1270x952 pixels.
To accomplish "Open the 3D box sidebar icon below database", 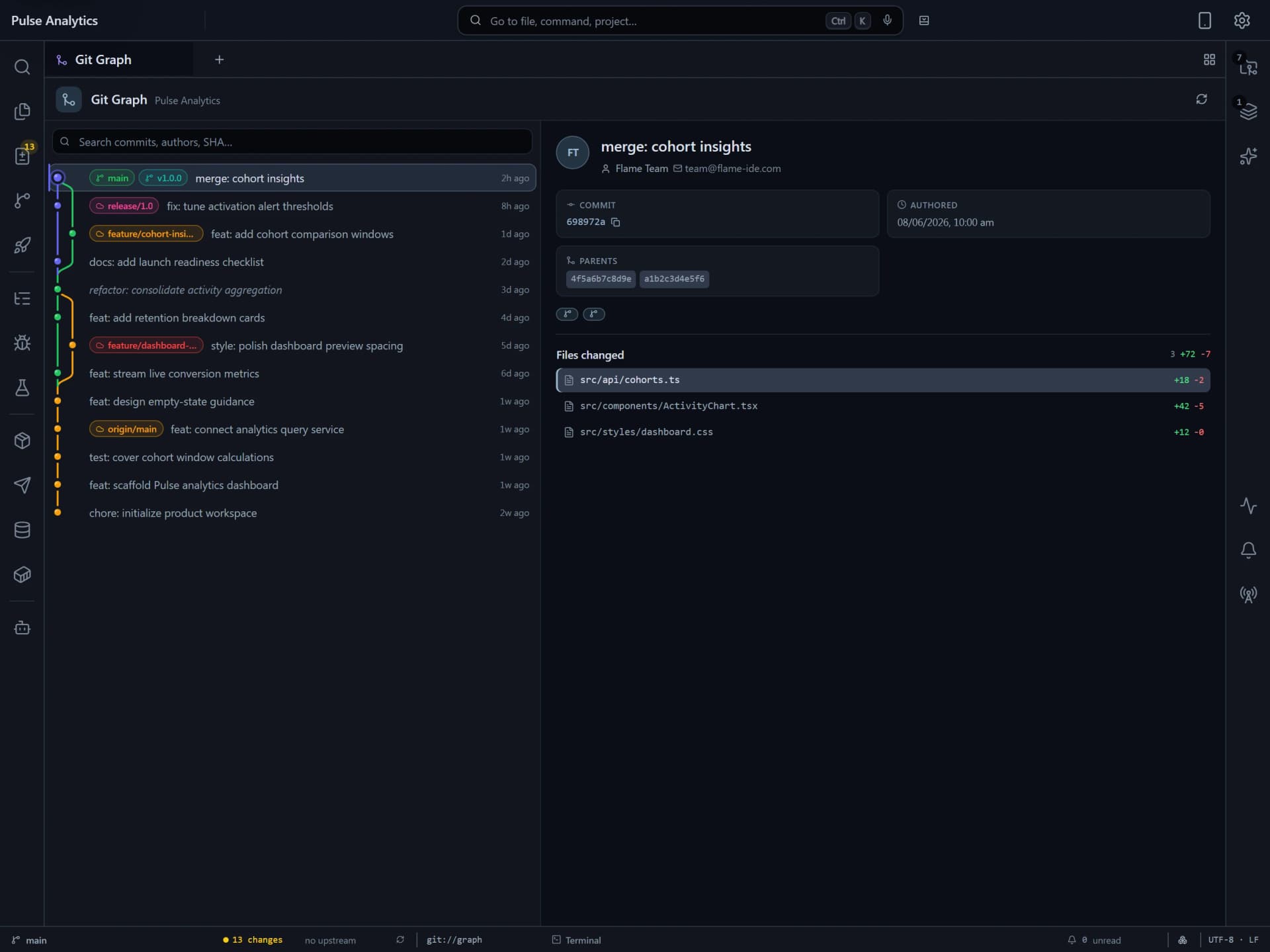I will coord(22,574).
